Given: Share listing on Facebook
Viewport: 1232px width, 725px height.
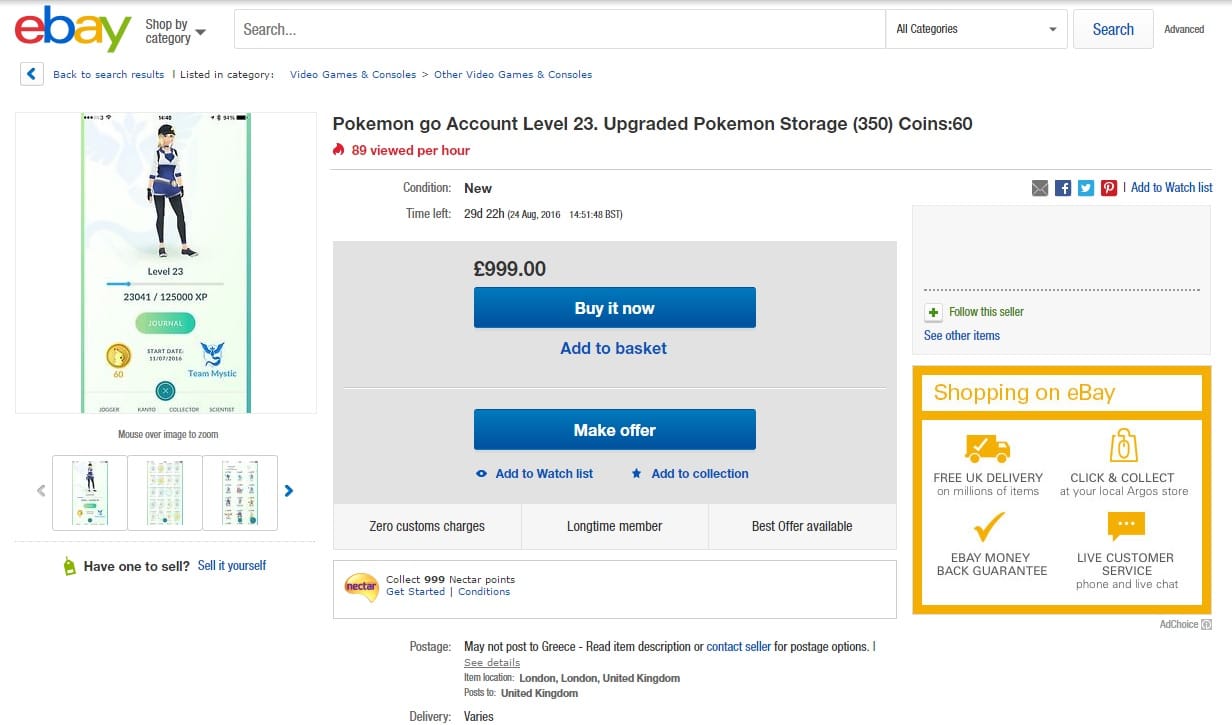Looking at the screenshot, I should [x=1063, y=188].
